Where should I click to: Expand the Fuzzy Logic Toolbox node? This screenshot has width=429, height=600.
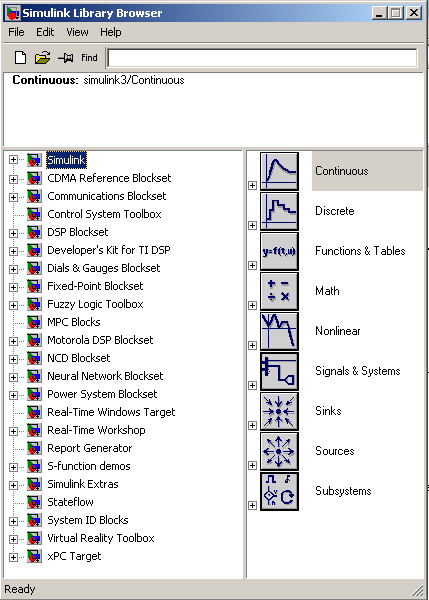coord(13,305)
